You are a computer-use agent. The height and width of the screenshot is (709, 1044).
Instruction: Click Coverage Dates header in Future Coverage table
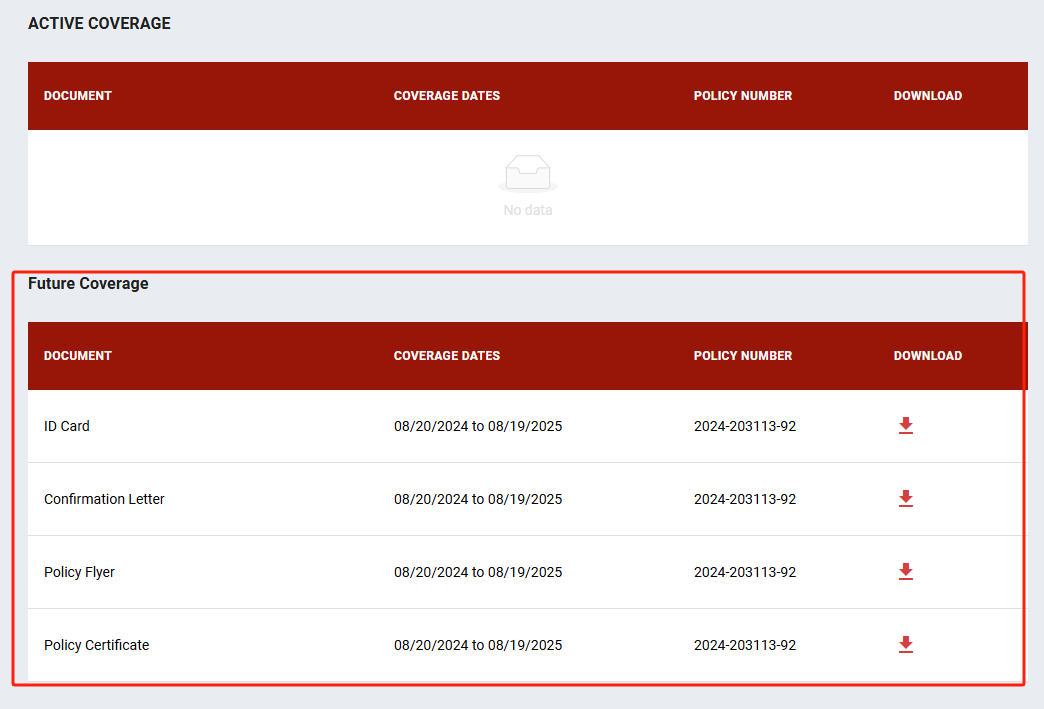coord(447,356)
